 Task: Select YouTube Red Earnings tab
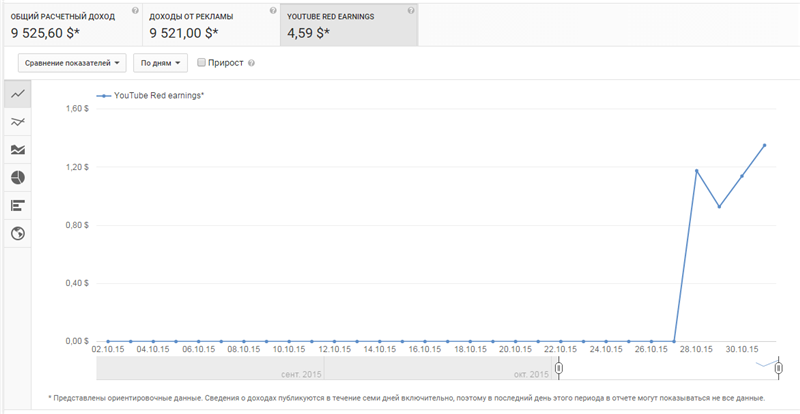coord(349,25)
